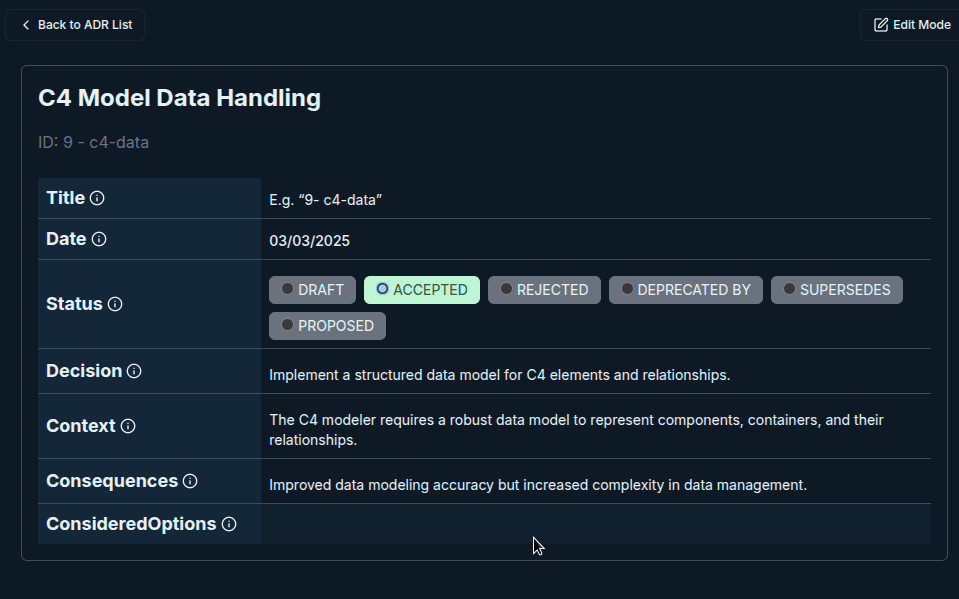Click the ConsideredOptions info icon
This screenshot has width=959, height=599.
pos(231,524)
